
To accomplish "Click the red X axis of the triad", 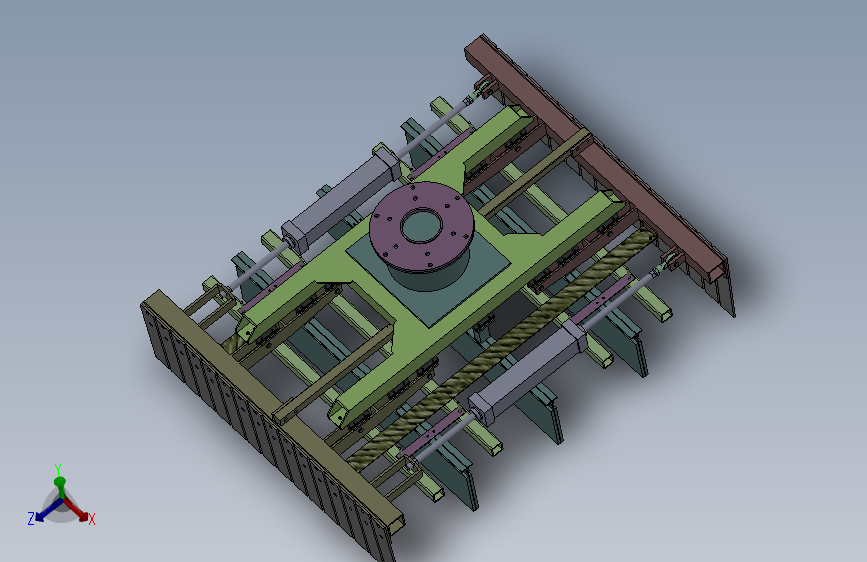I will pos(77,510).
